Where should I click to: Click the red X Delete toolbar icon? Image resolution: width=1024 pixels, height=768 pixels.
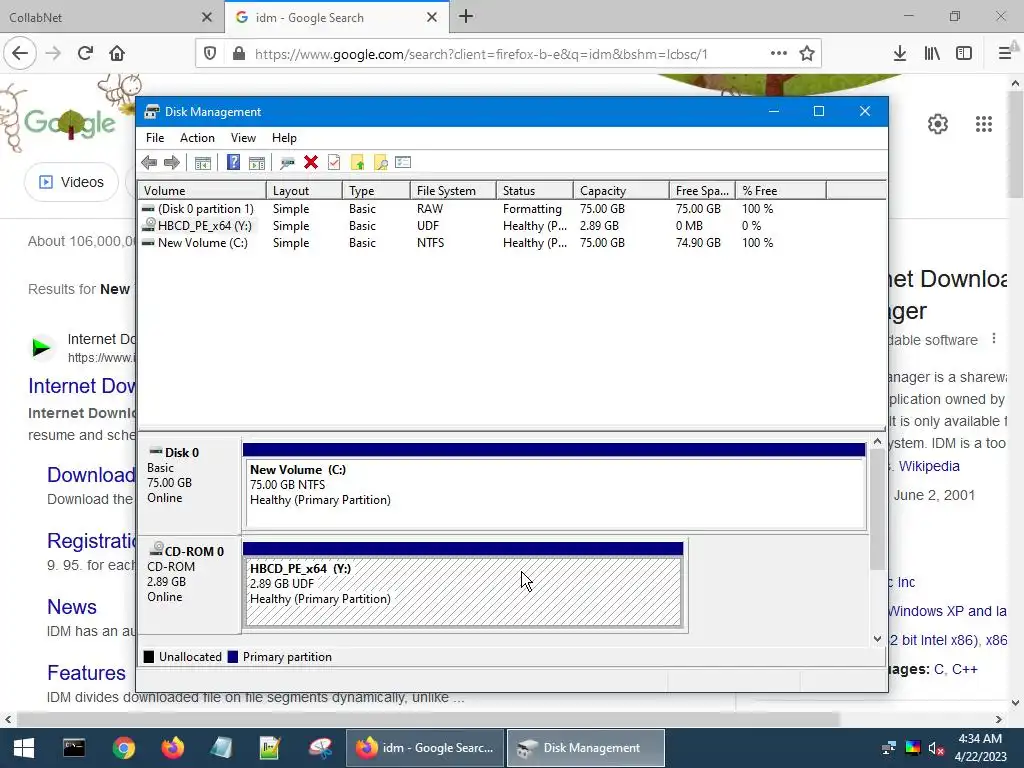(x=311, y=162)
